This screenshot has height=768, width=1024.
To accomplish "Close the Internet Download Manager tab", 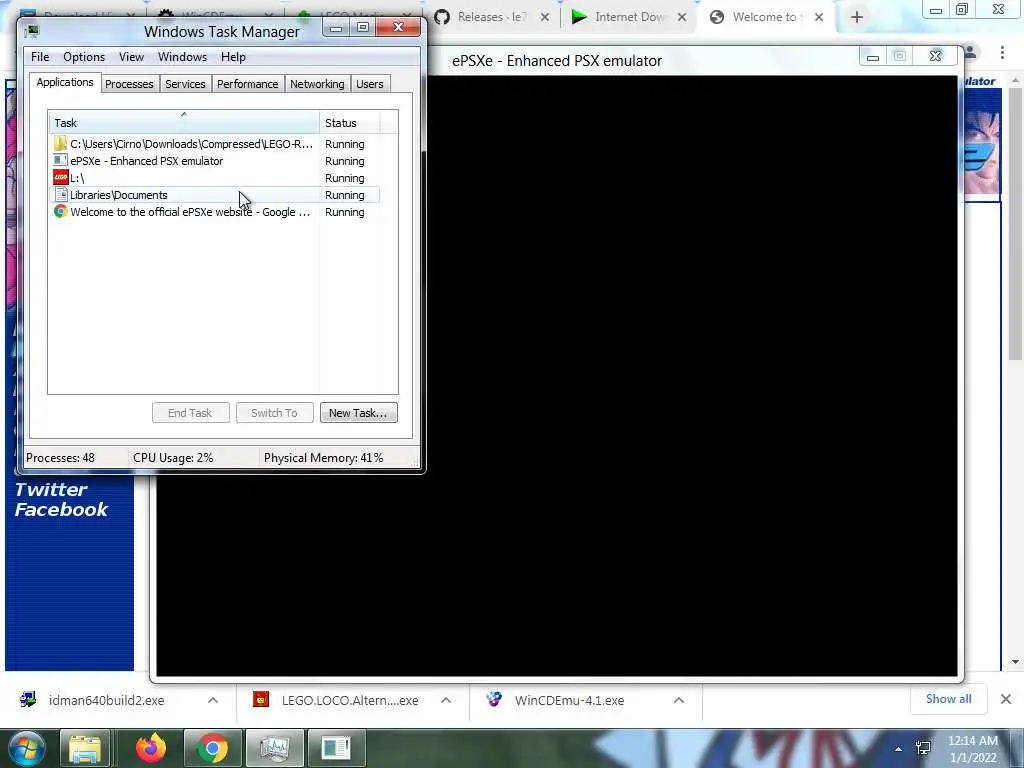I will pos(682,18).
